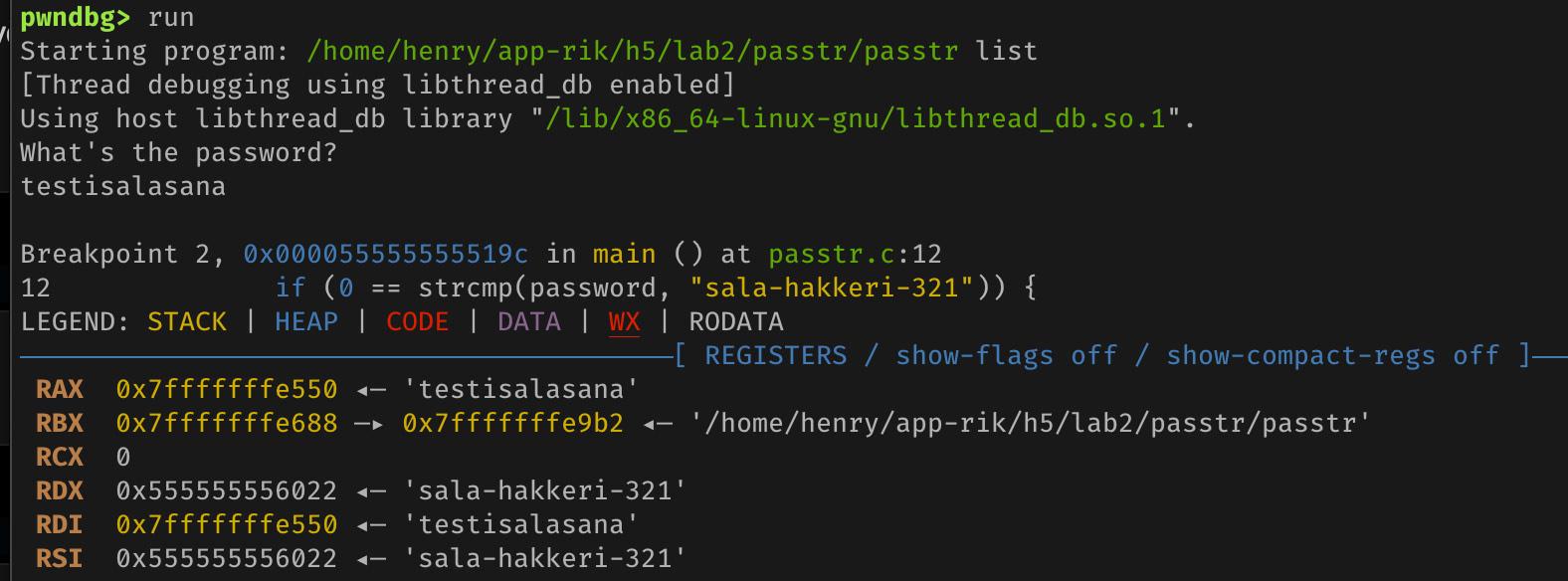
Task: Click the HEAP legend label
Action: [x=306, y=322]
